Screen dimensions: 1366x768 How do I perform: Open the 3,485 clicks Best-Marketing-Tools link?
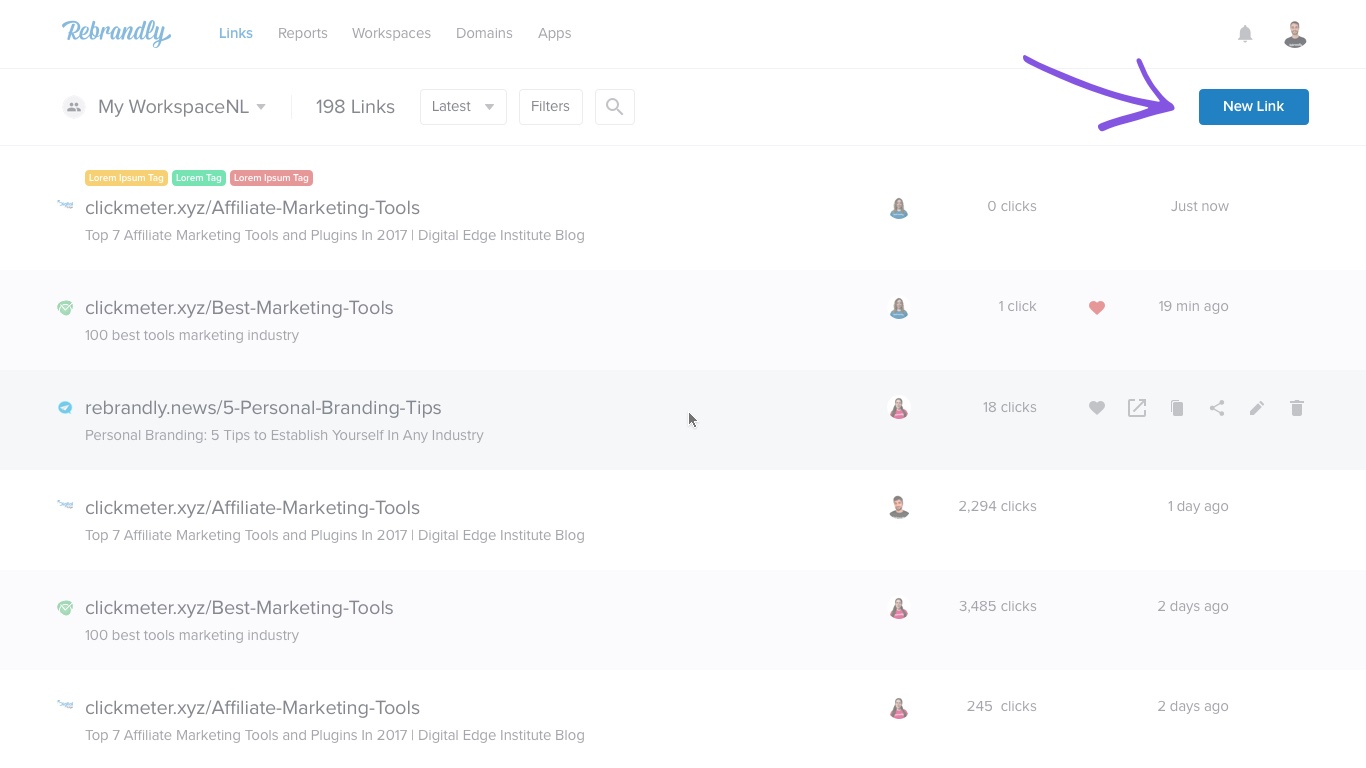point(239,608)
